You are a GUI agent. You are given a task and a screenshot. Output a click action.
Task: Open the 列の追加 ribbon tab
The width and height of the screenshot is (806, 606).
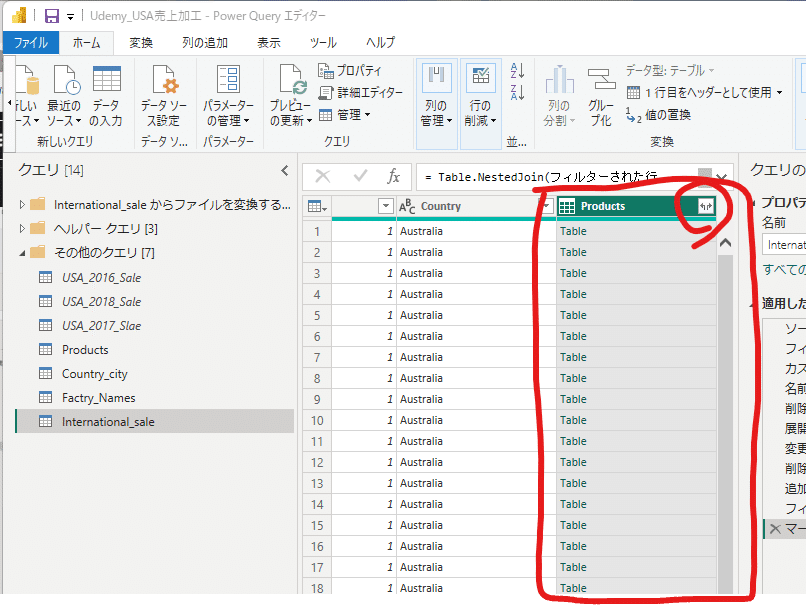[x=205, y=43]
